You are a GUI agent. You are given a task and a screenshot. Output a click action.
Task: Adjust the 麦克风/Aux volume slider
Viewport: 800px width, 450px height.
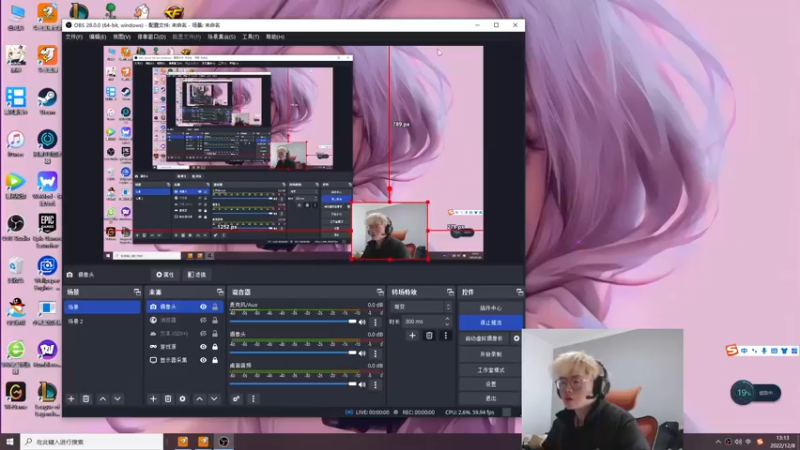(293, 321)
